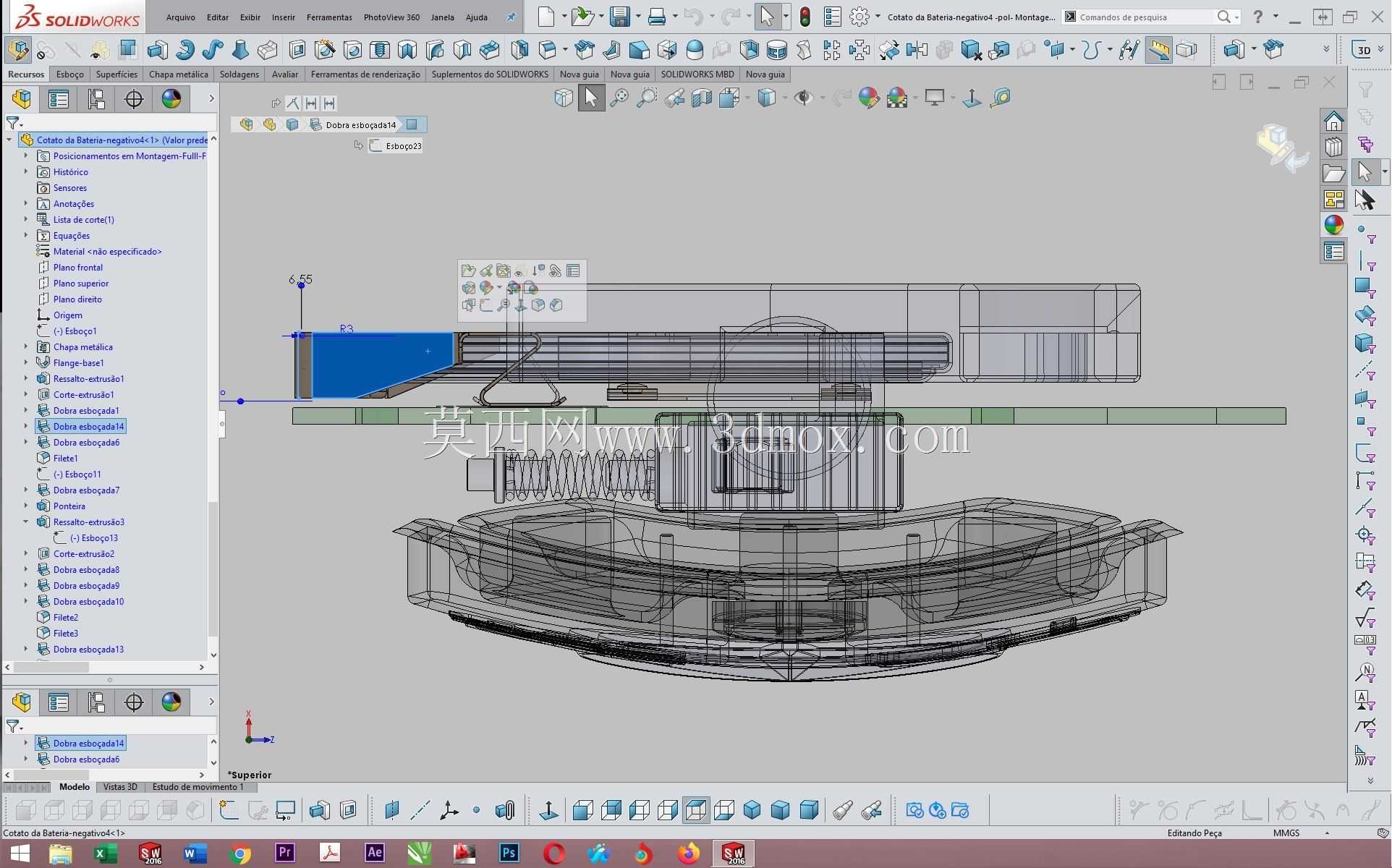The image size is (1392, 868).
Task: Expand the Anotações tree node
Action: [x=26, y=203]
